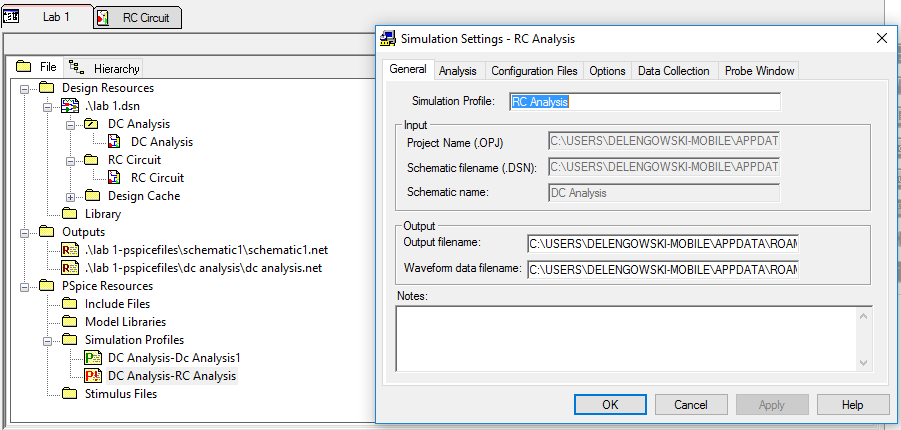This screenshot has width=901, height=430.
Task: Collapse the Design Resources tree node
Action: point(24,89)
